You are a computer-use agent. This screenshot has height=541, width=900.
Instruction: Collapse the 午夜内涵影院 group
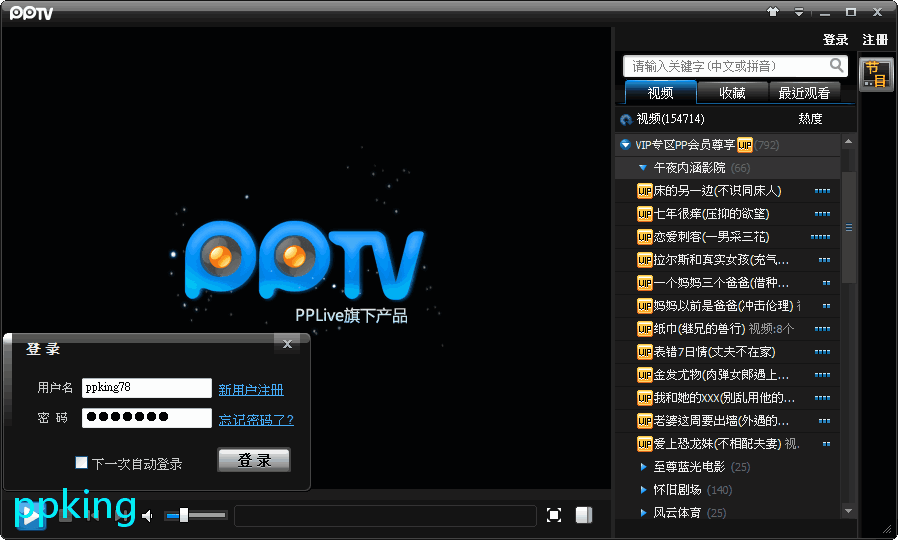click(643, 168)
